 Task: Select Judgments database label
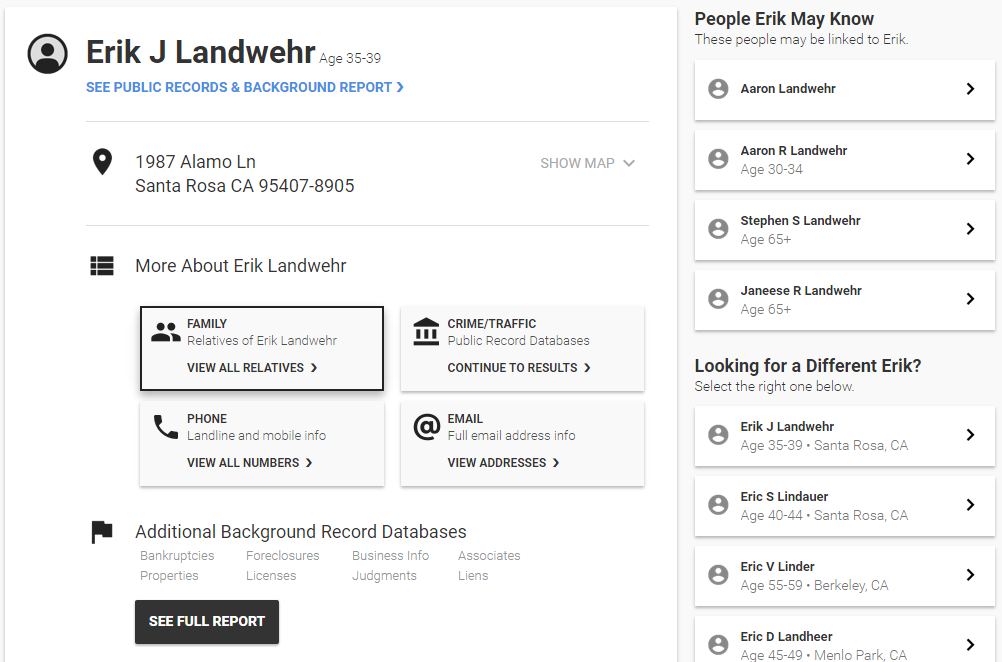click(384, 575)
